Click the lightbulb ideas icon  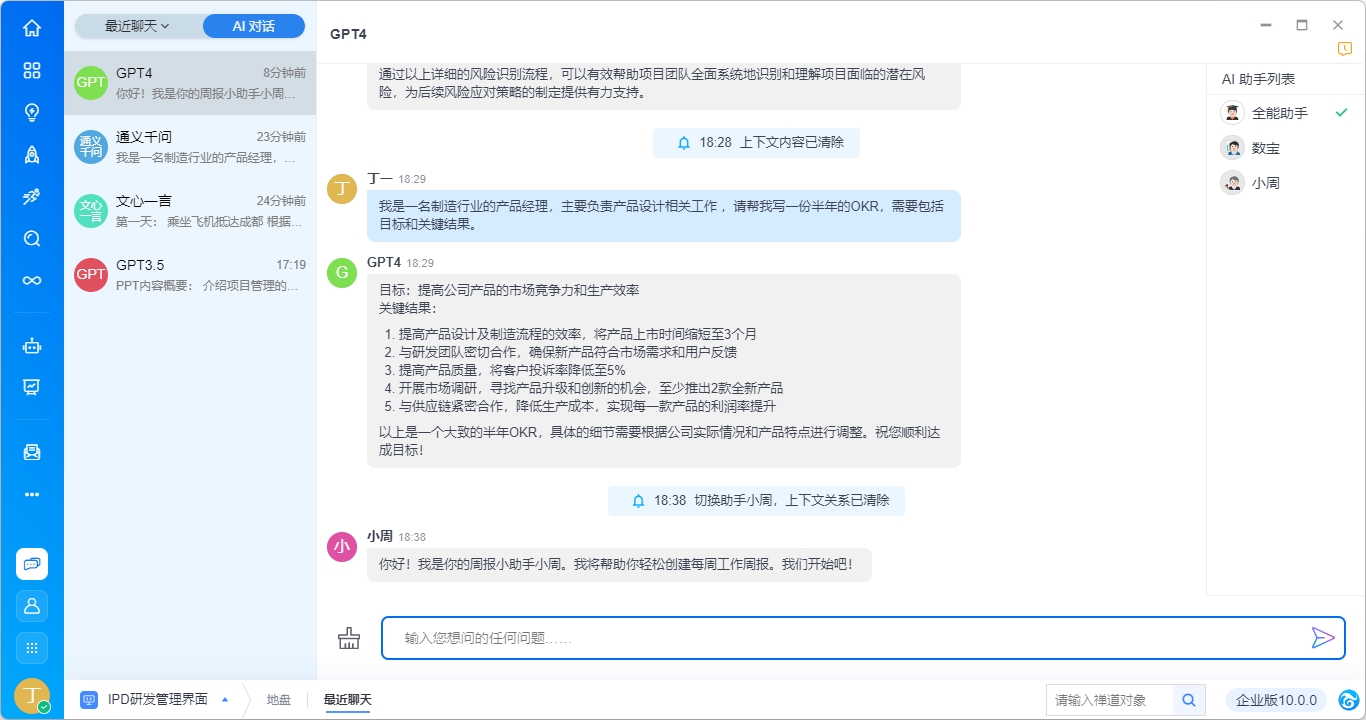(32, 112)
